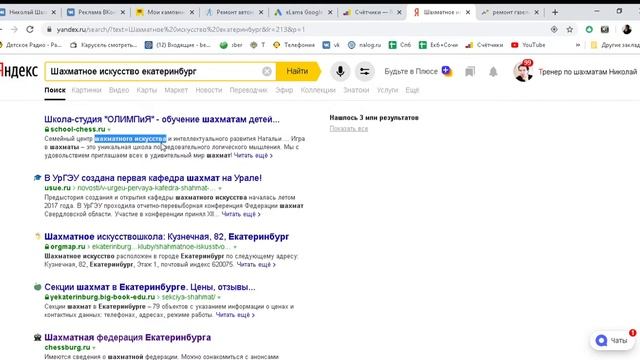Show hidden bookmarks with the overflow chevron
The width and height of the screenshot is (640, 360).
(x=578, y=45)
